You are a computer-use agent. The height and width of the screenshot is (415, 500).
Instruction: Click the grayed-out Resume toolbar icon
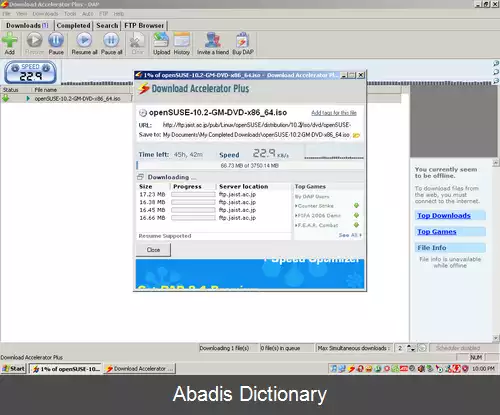click(x=34, y=40)
